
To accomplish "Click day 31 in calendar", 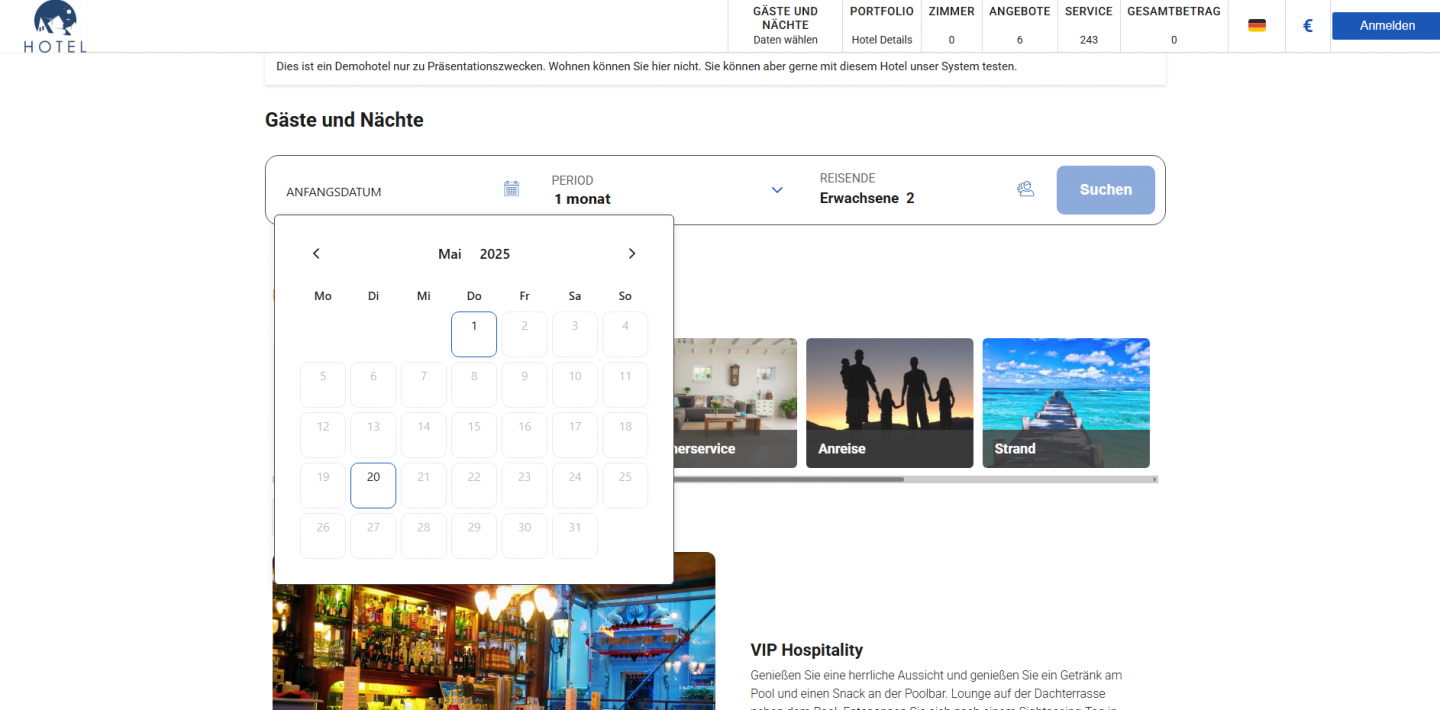I will (575, 536).
